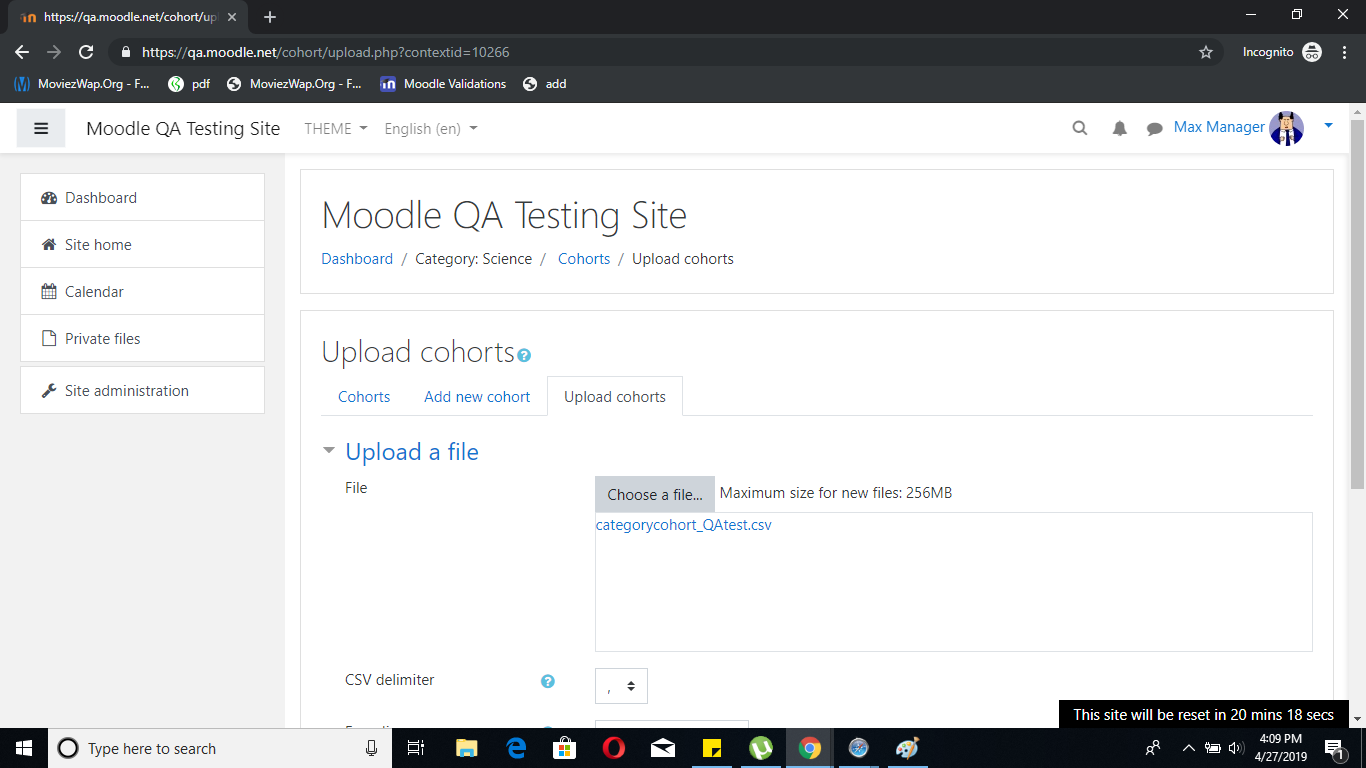Open a new browser tab with plus

pos(270,17)
